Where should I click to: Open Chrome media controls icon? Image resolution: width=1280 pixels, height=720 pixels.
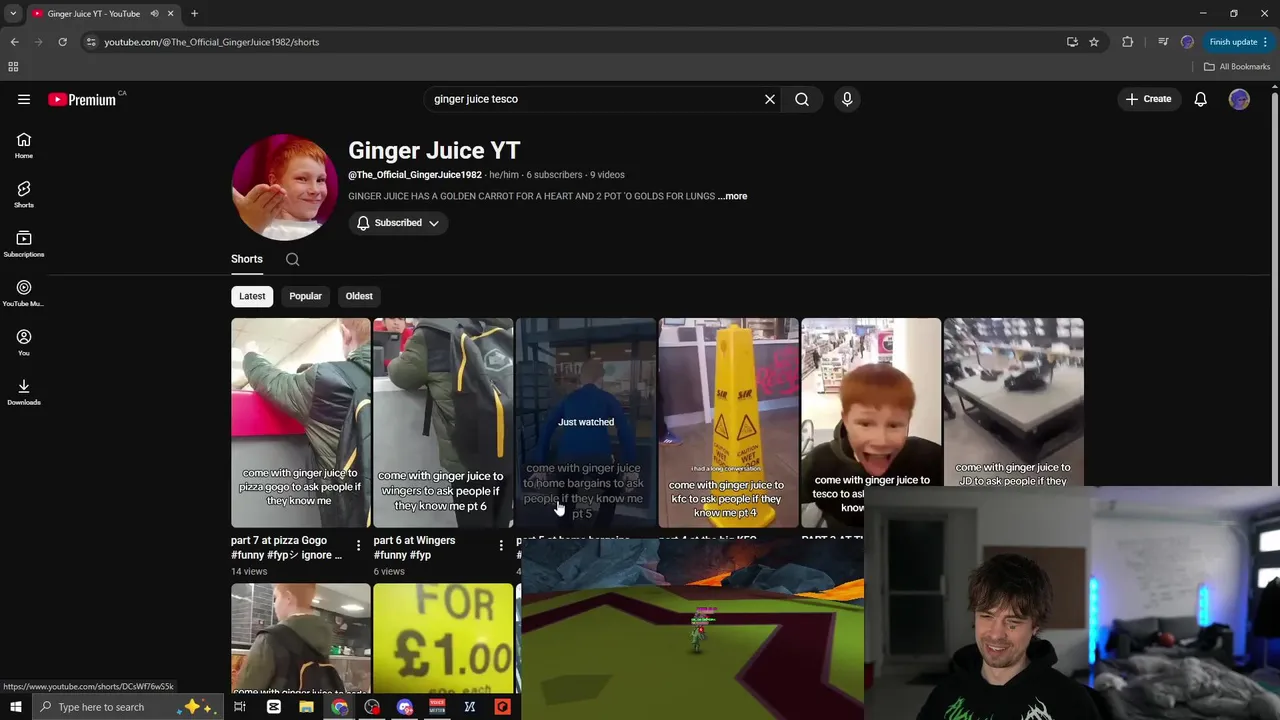pos(1163,42)
